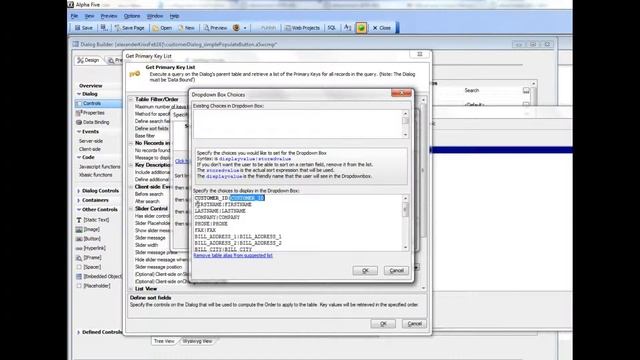Click the [Button] control icon
Viewport: 640px width, 360px height.
[79, 238]
